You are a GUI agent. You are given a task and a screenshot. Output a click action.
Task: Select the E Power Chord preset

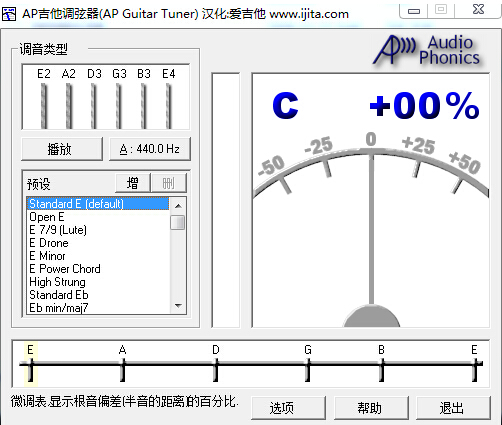[x=98, y=269]
